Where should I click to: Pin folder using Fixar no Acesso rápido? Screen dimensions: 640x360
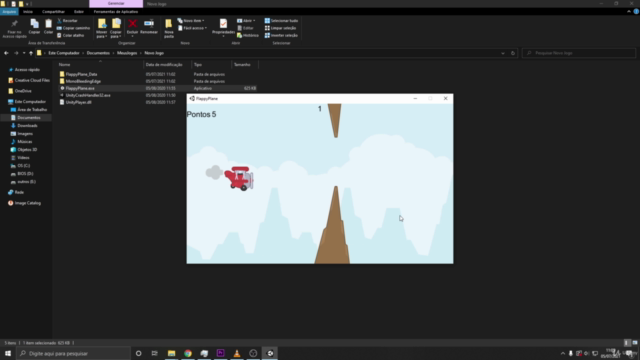(14, 28)
